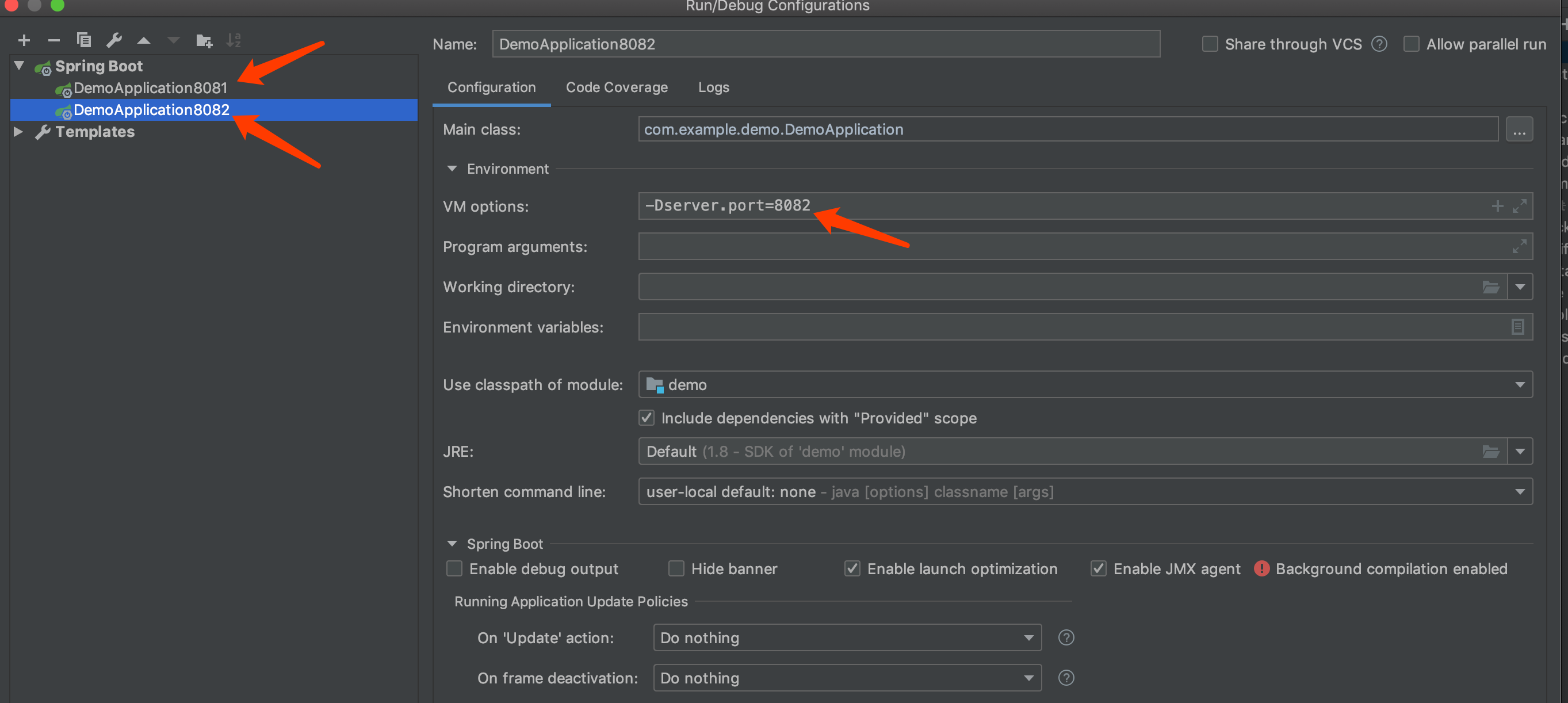Viewport: 1568px width, 703px height.
Task: Select DemoApplication8081 configuration
Action: pyautogui.click(x=150, y=88)
